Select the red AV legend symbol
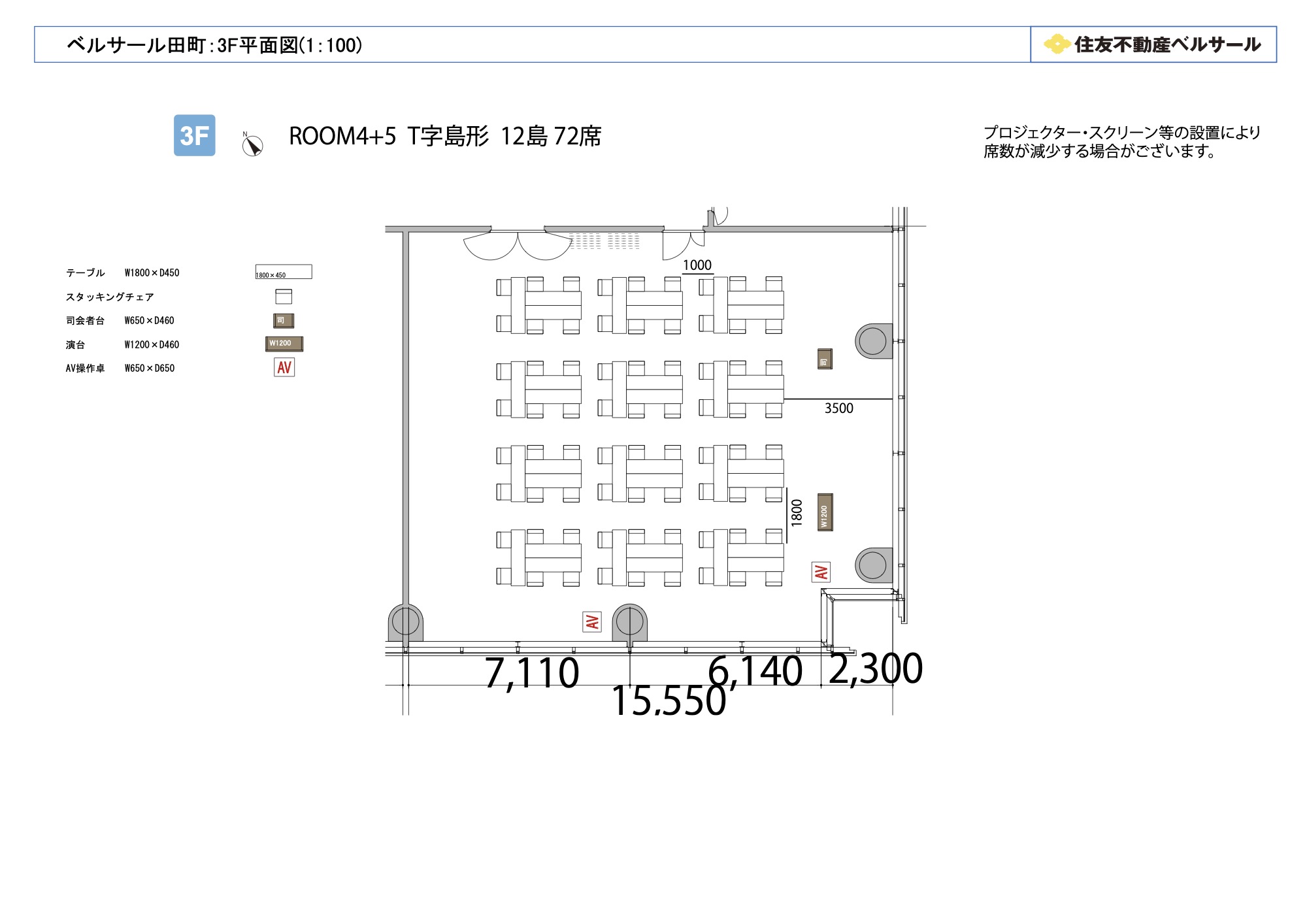This screenshot has width=1307, height=924. (x=284, y=367)
